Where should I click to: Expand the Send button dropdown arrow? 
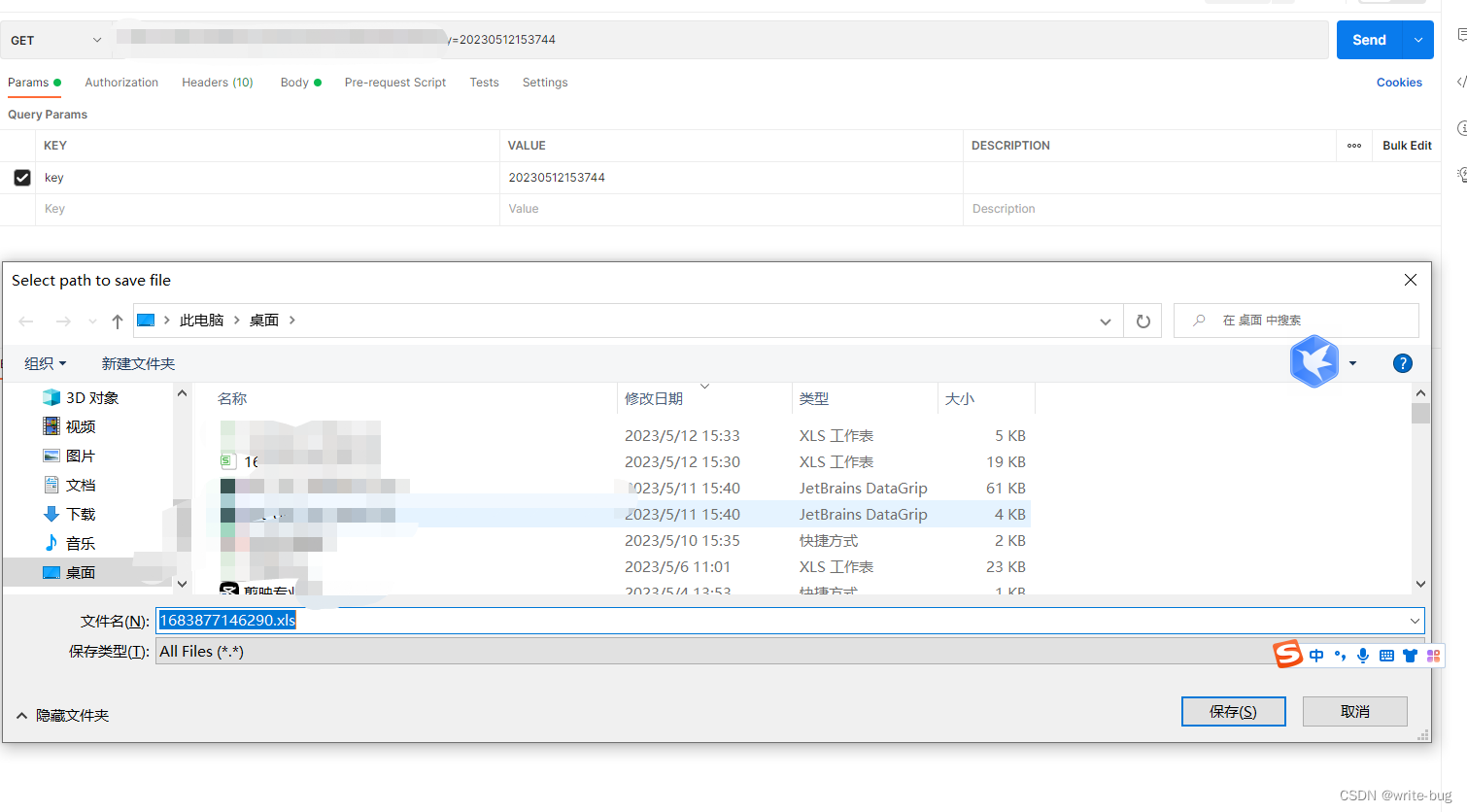pos(1416,40)
